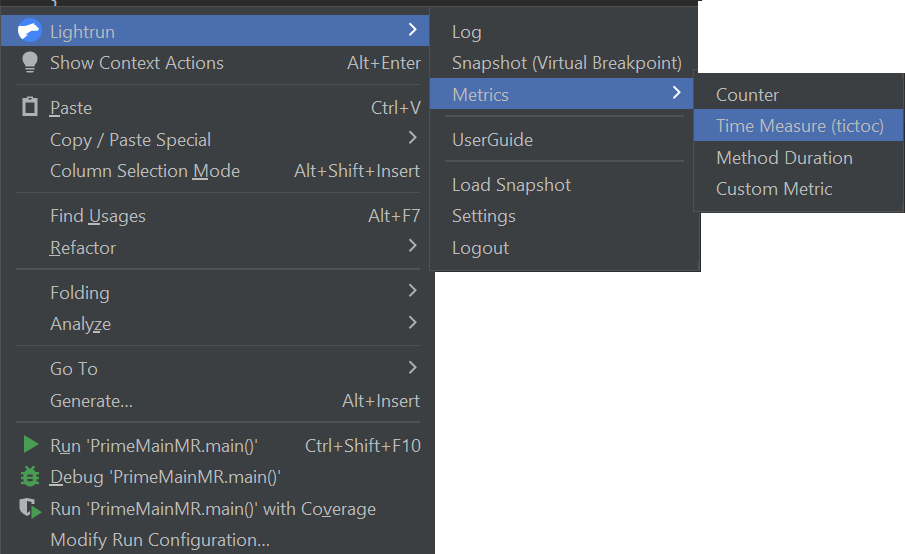Select Time Measure (tictoc) metric
The height and width of the screenshot is (554, 905).
coord(799,126)
